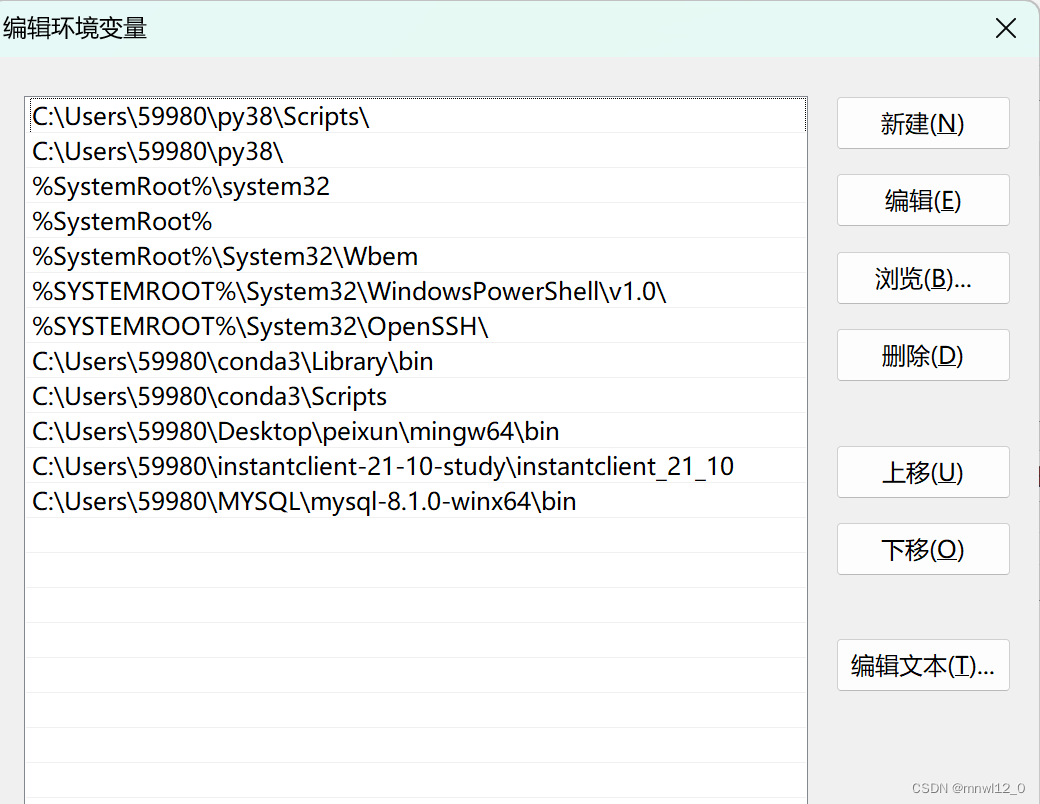Click the 删除(D) button
Screen dimensions: 1040x804
pos(922,355)
